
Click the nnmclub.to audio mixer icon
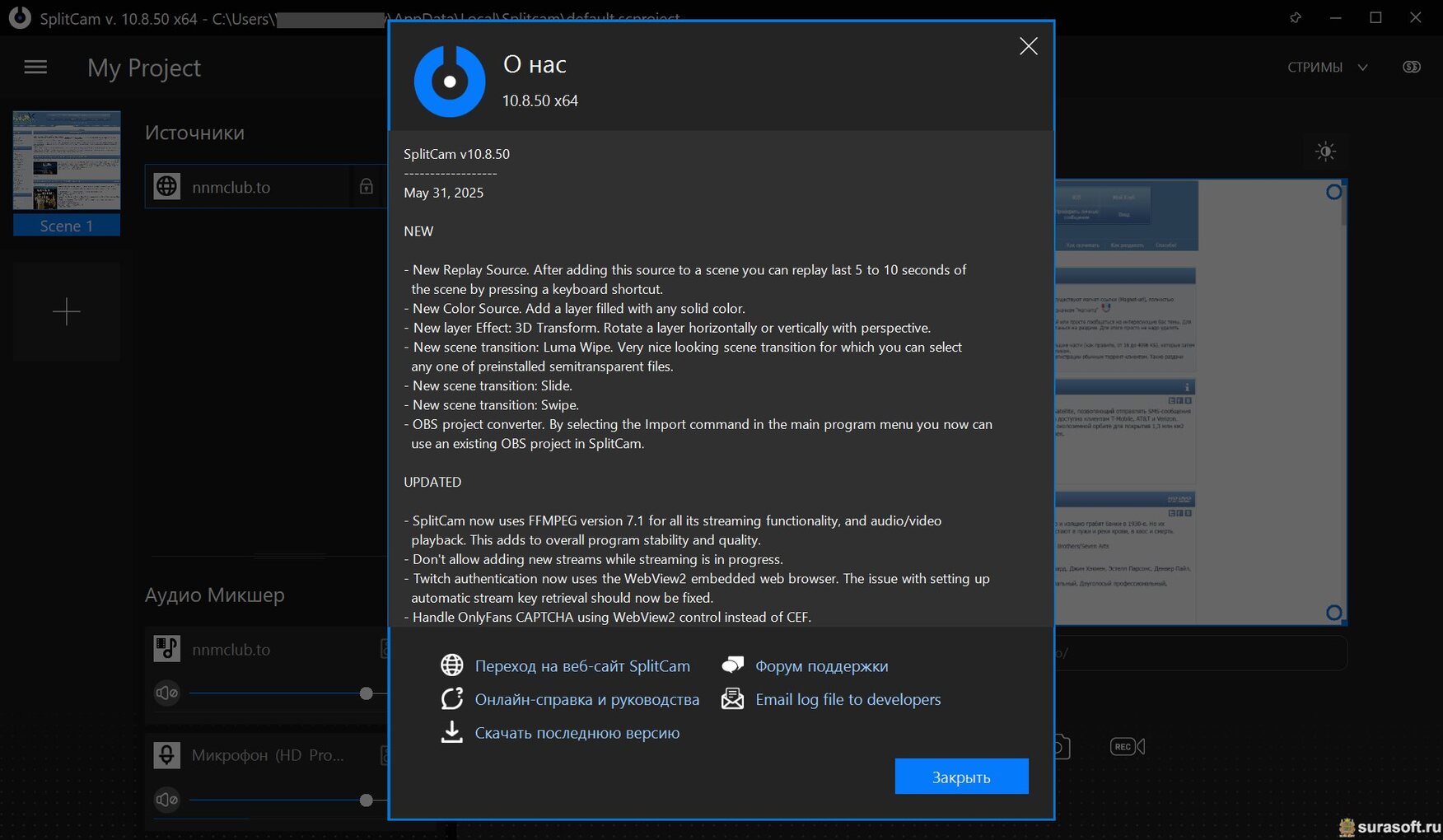point(167,649)
